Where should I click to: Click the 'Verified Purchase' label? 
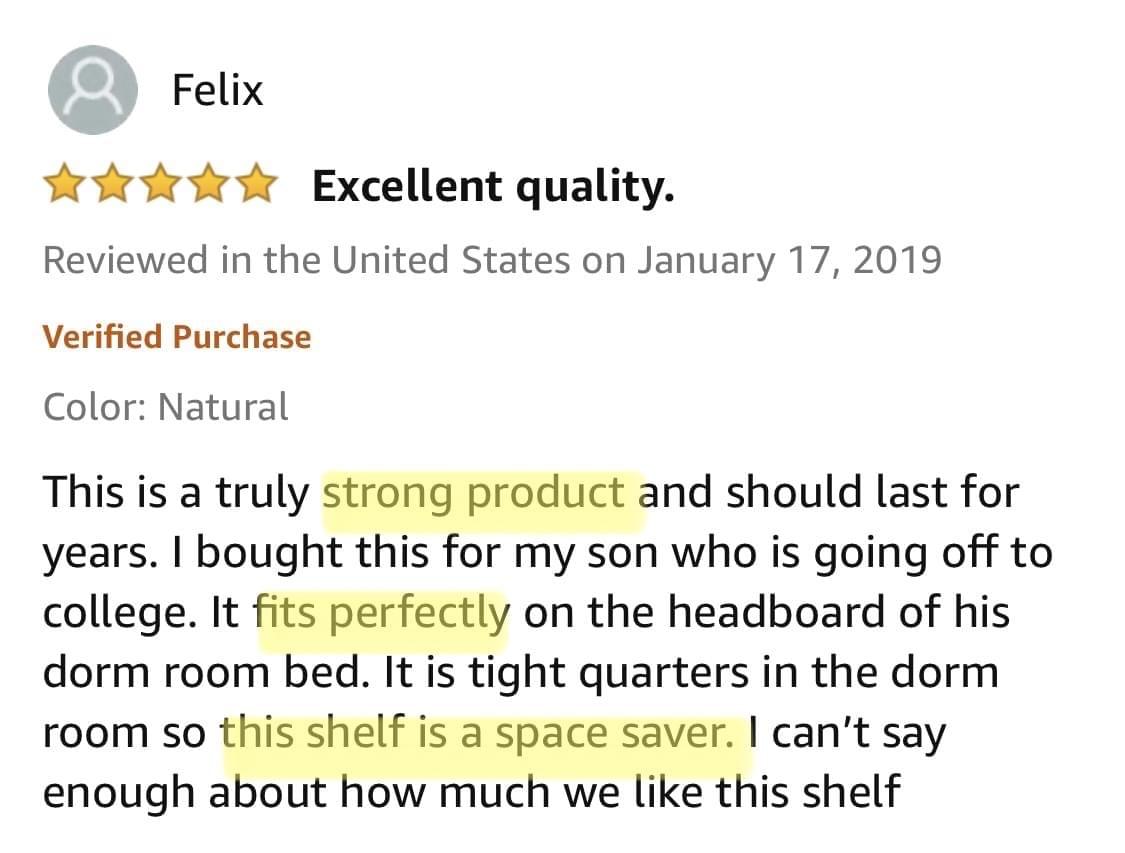(x=177, y=336)
